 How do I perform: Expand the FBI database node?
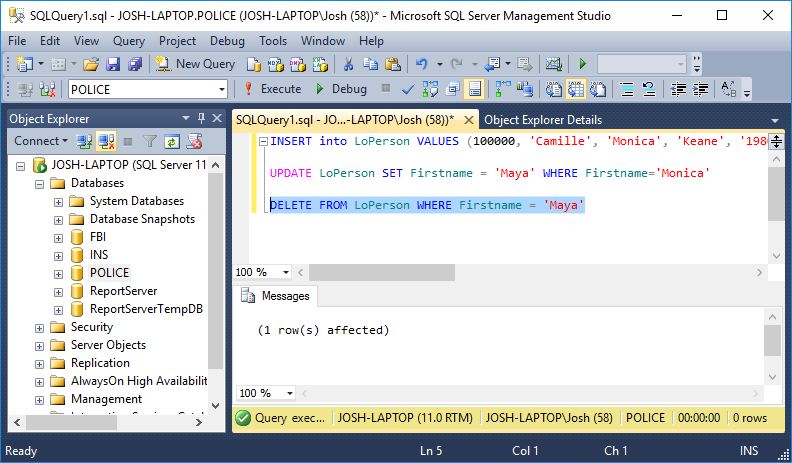[59, 238]
